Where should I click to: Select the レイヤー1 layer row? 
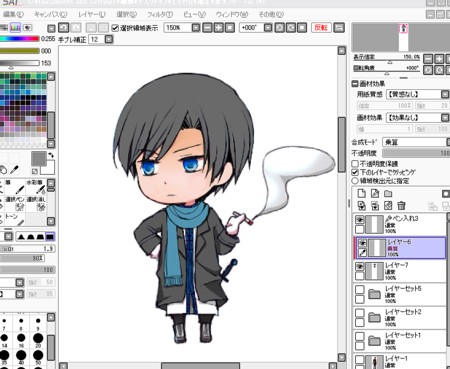point(400,361)
